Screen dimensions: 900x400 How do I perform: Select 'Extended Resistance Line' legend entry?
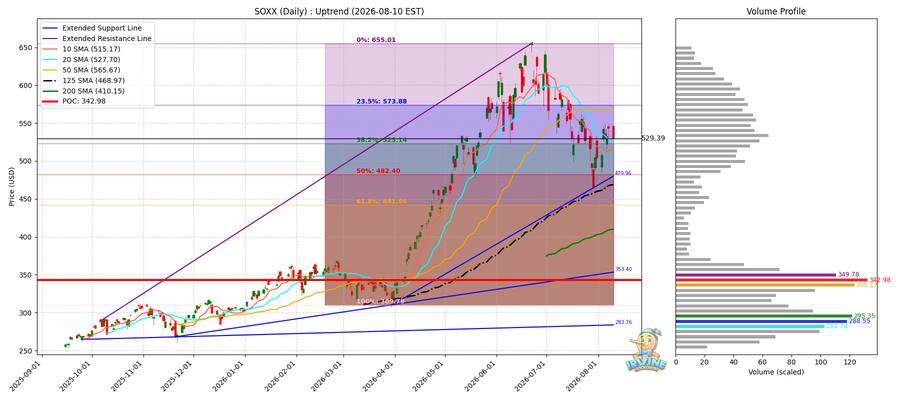point(107,38)
